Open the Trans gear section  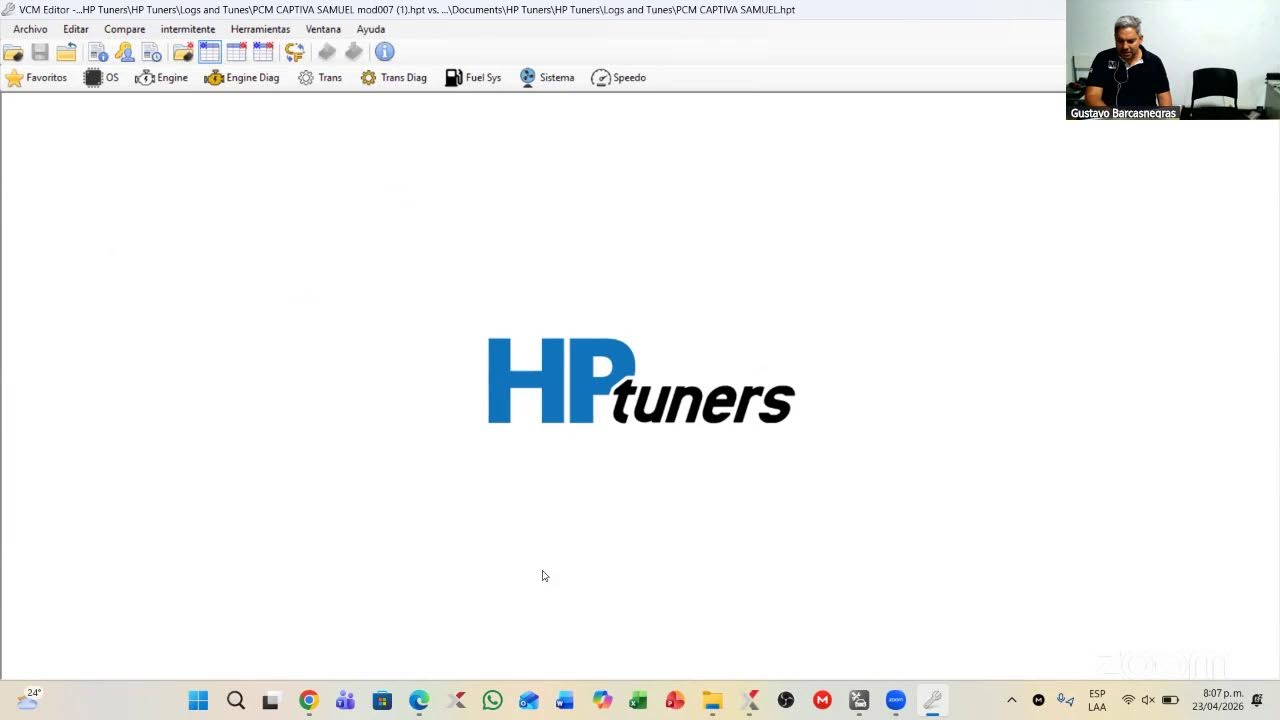(x=320, y=77)
